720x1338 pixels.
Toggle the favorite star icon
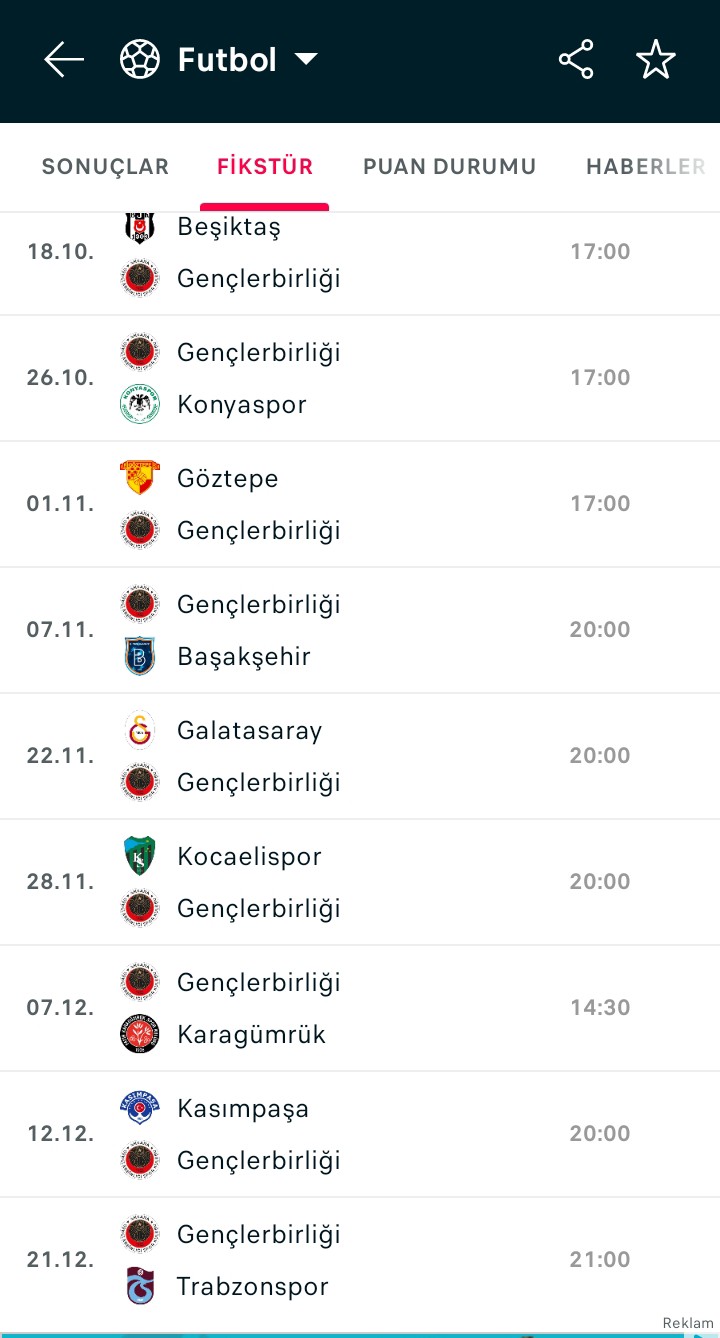click(656, 60)
